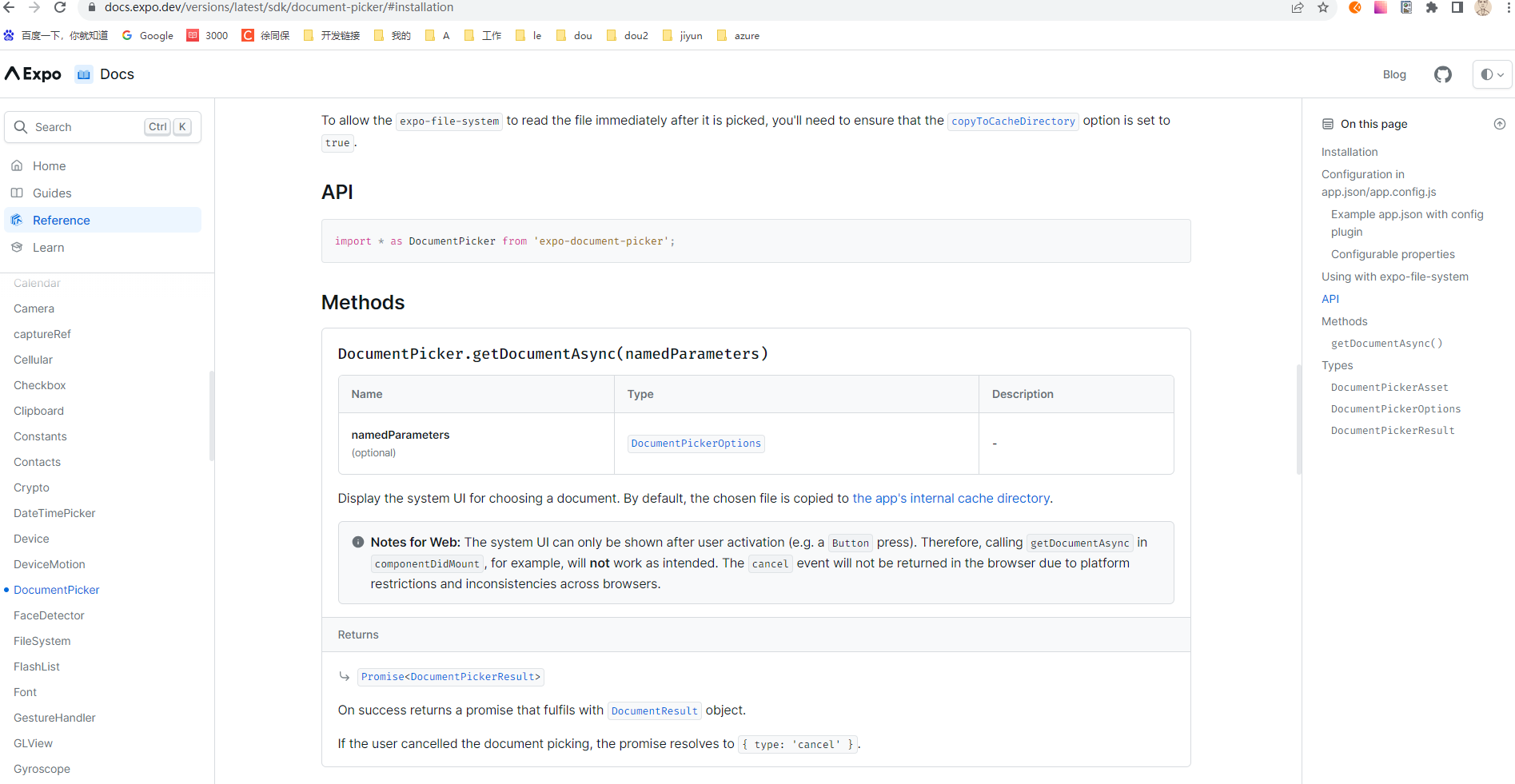Open Expo GitHub repository icon
Image resolution: width=1515 pixels, height=784 pixels.
1443,74
